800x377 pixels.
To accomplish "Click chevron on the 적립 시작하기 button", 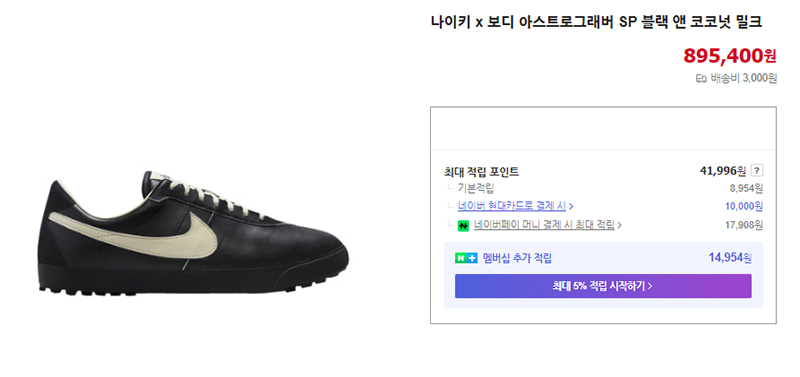I will coord(650,286).
